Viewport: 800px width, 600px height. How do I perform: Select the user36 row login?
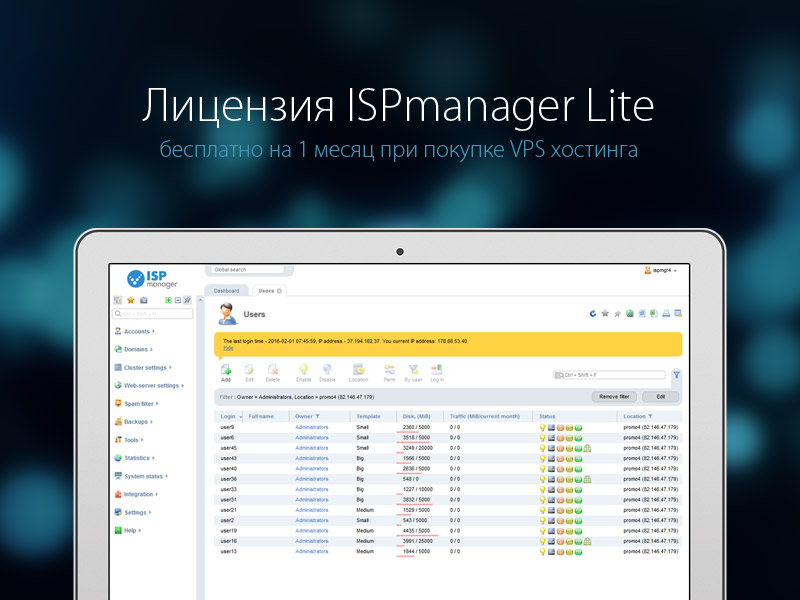[228, 479]
